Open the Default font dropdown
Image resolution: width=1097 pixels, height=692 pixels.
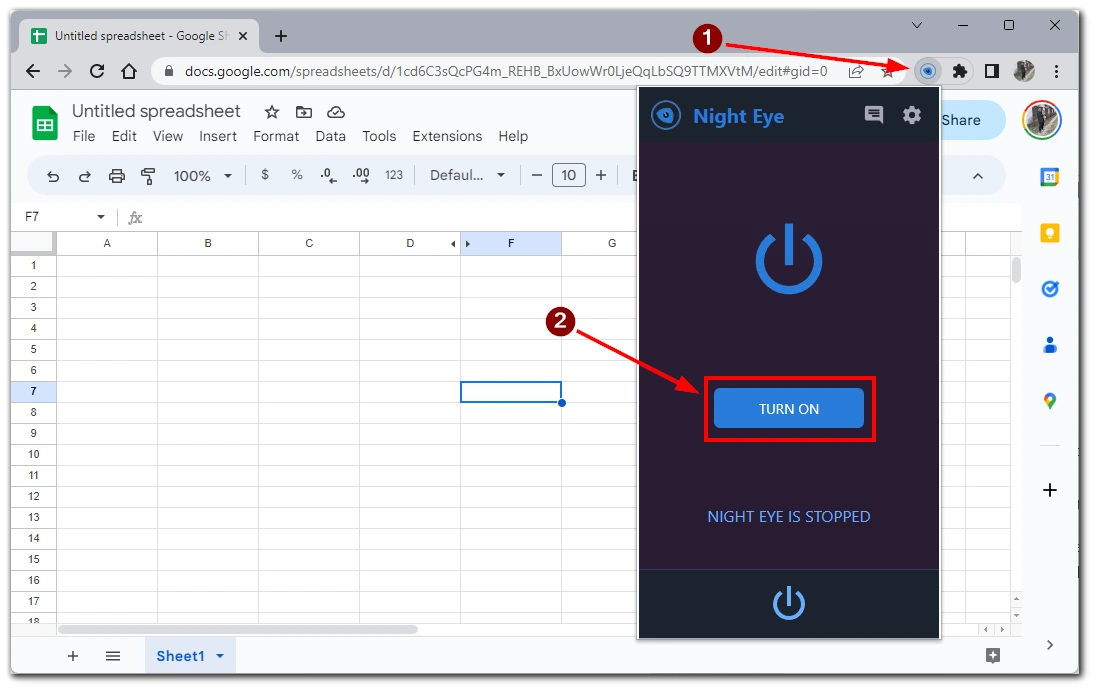click(x=467, y=176)
